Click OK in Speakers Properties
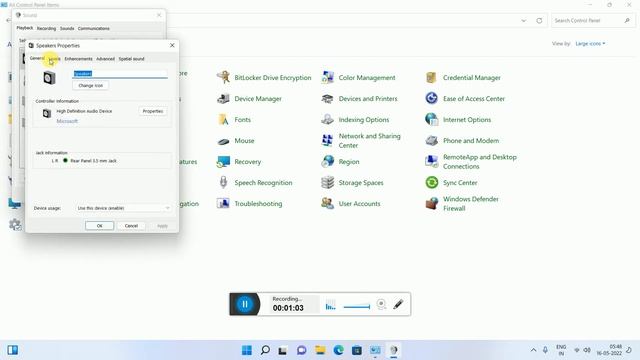 [x=100, y=226]
